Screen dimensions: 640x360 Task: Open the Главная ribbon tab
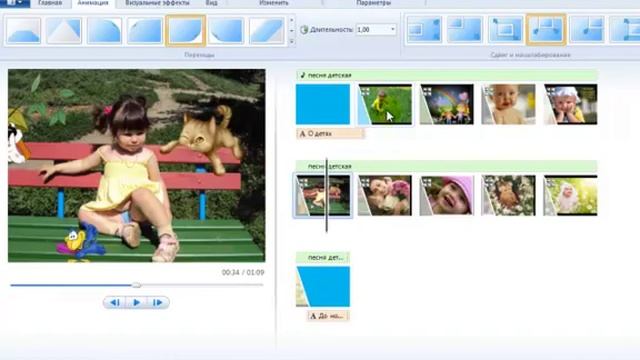[x=50, y=3]
